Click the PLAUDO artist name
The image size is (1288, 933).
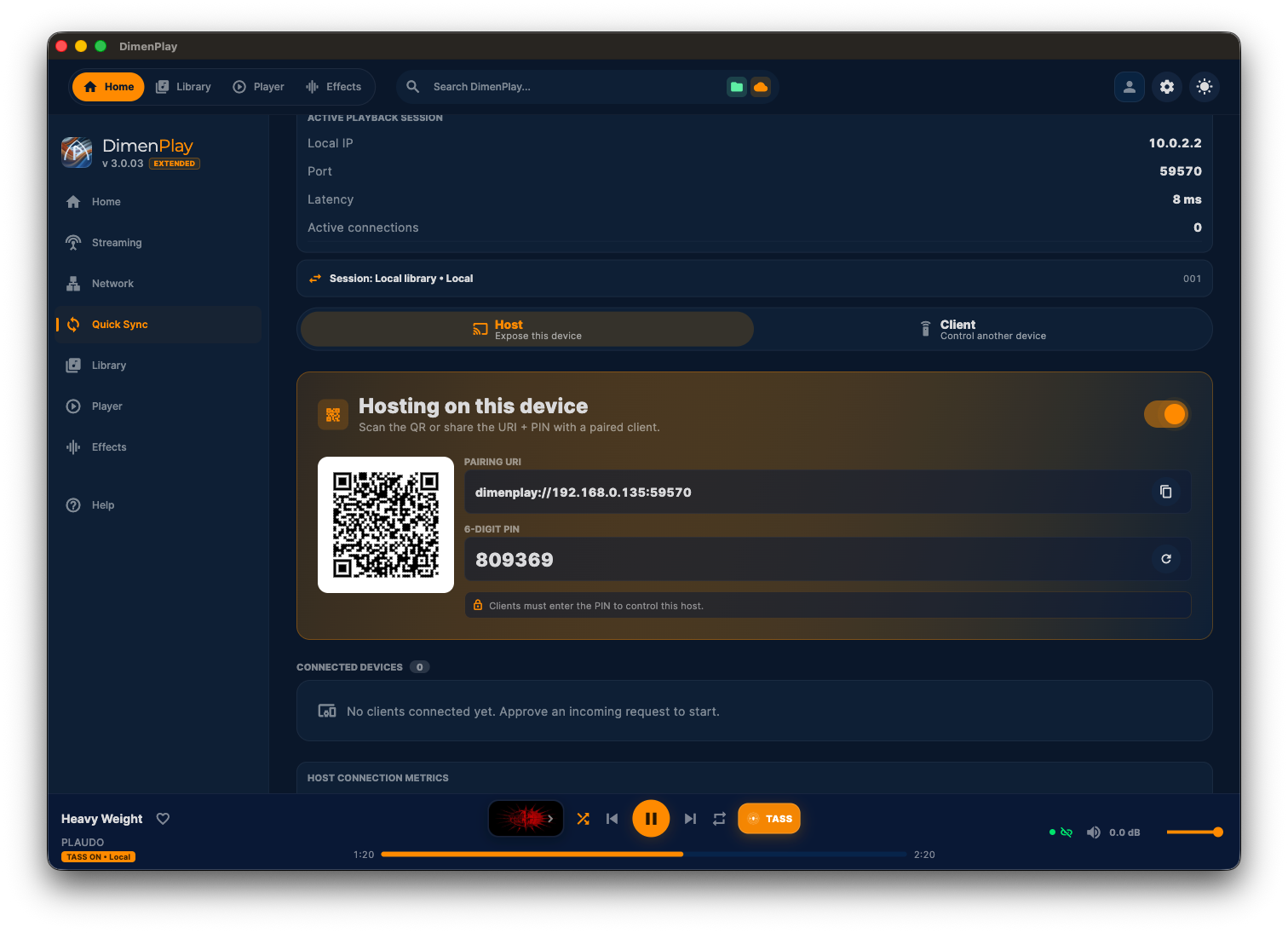coord(83,843)
